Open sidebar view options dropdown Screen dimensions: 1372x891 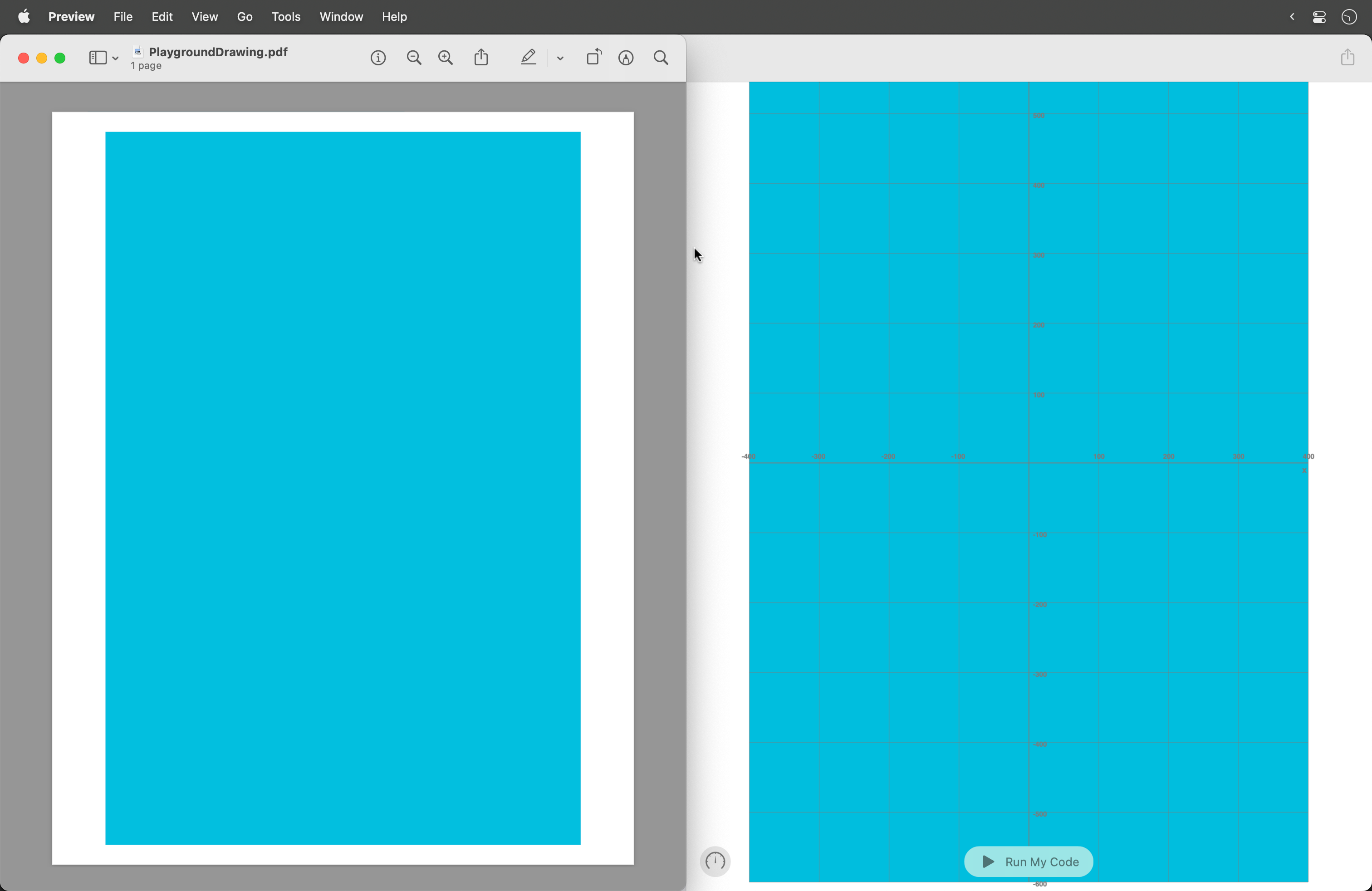[115, 58]
